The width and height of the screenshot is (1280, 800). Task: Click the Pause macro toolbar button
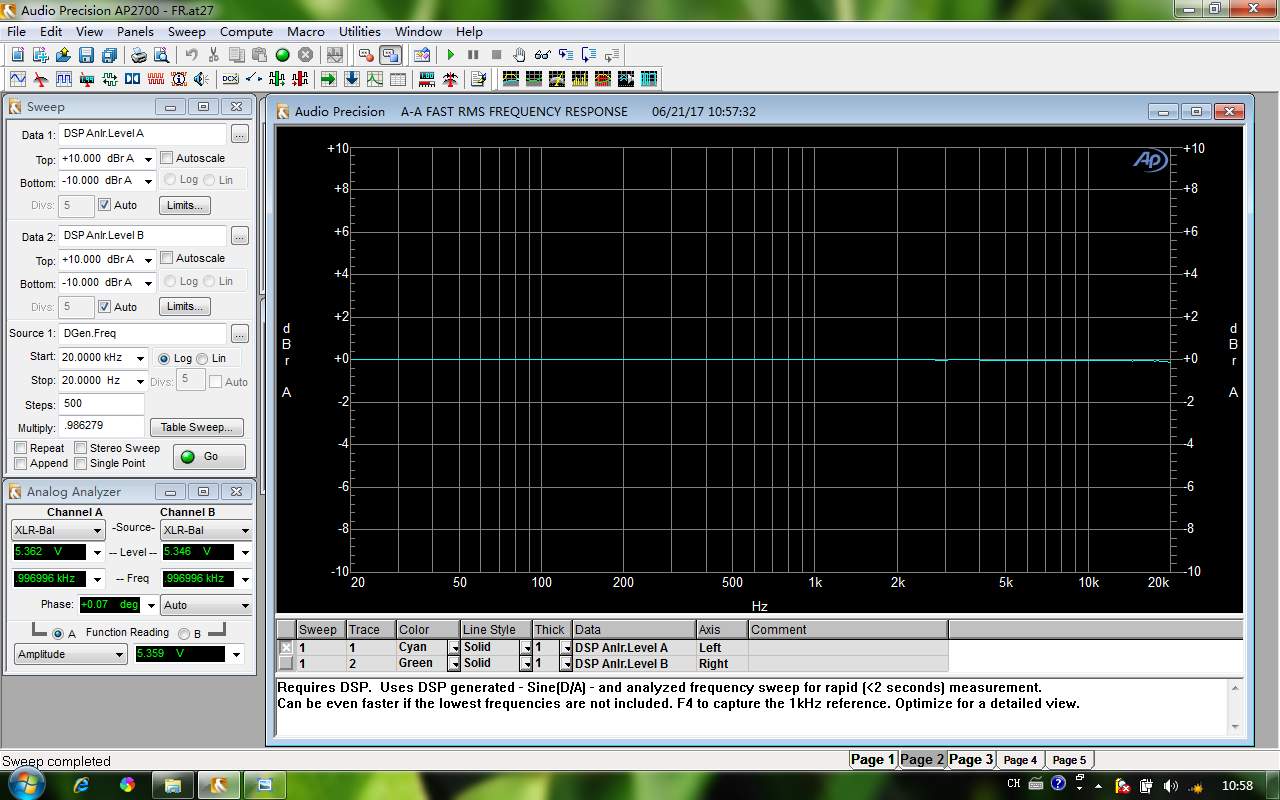point(473,55)
